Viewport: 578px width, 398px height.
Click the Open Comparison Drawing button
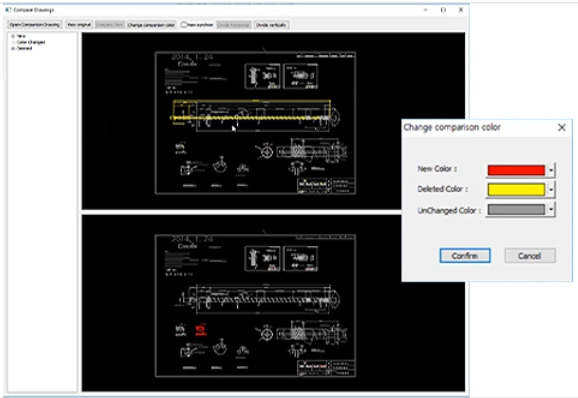[x=35, y=25]
